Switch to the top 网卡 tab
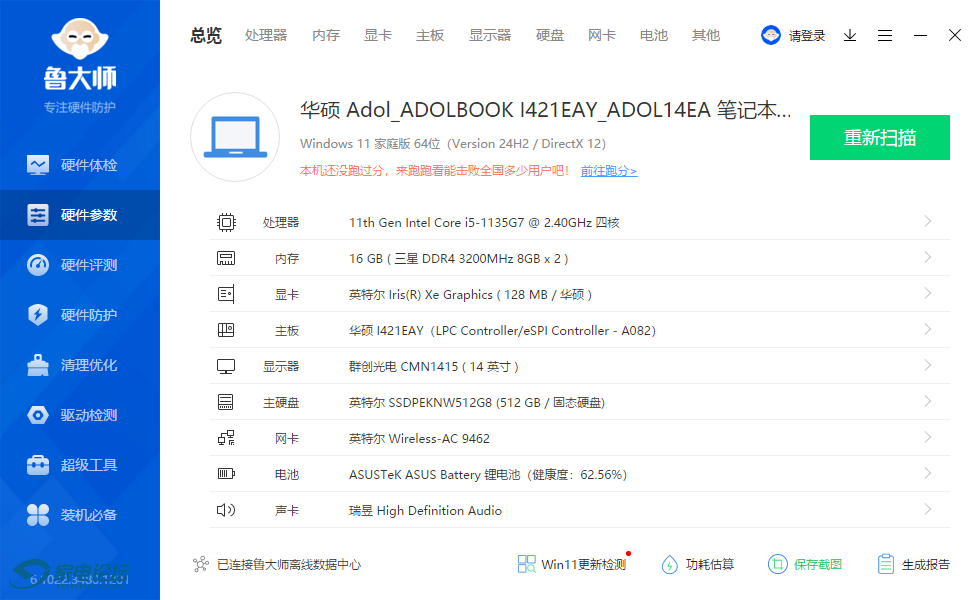 point(602,36)
